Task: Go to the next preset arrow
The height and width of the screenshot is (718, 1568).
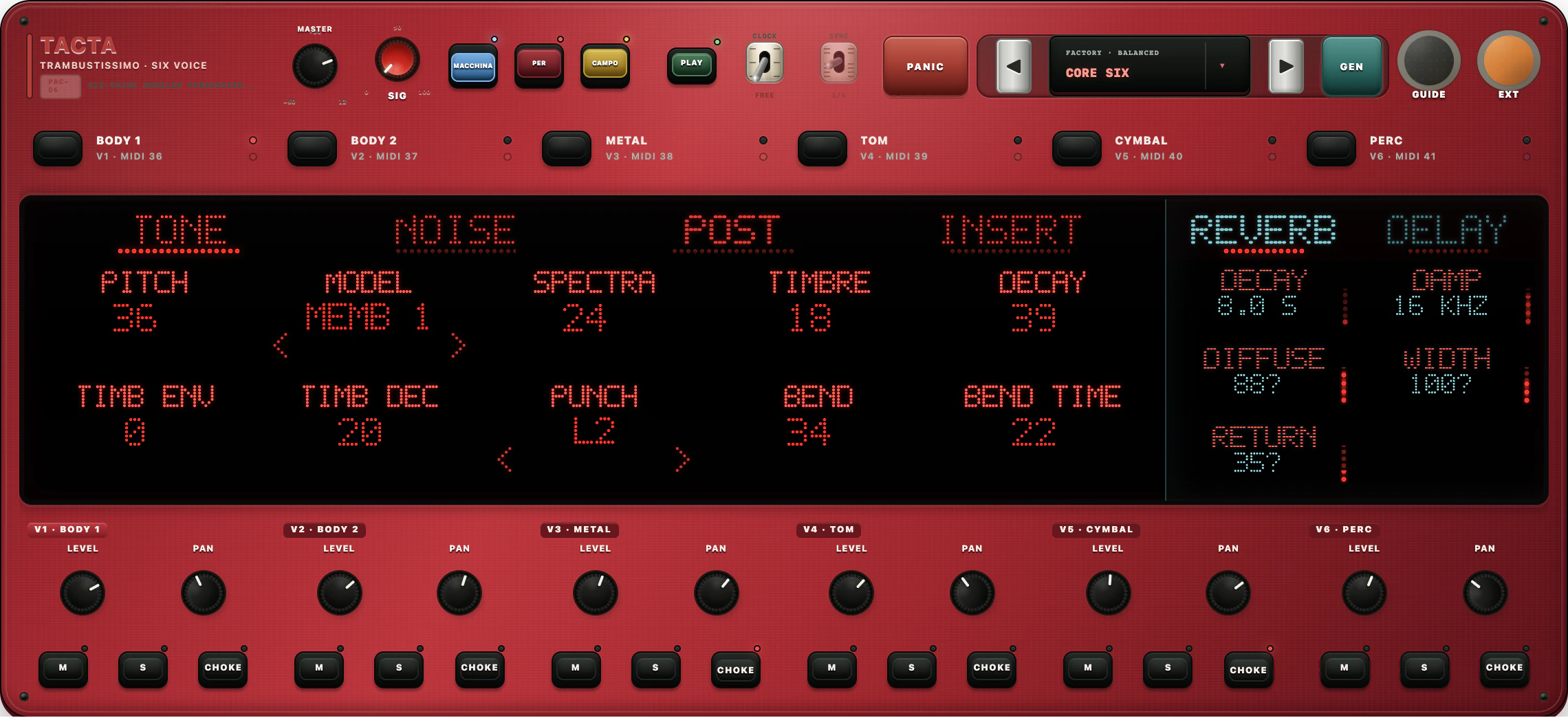Action: click(x=1285, y=66)
